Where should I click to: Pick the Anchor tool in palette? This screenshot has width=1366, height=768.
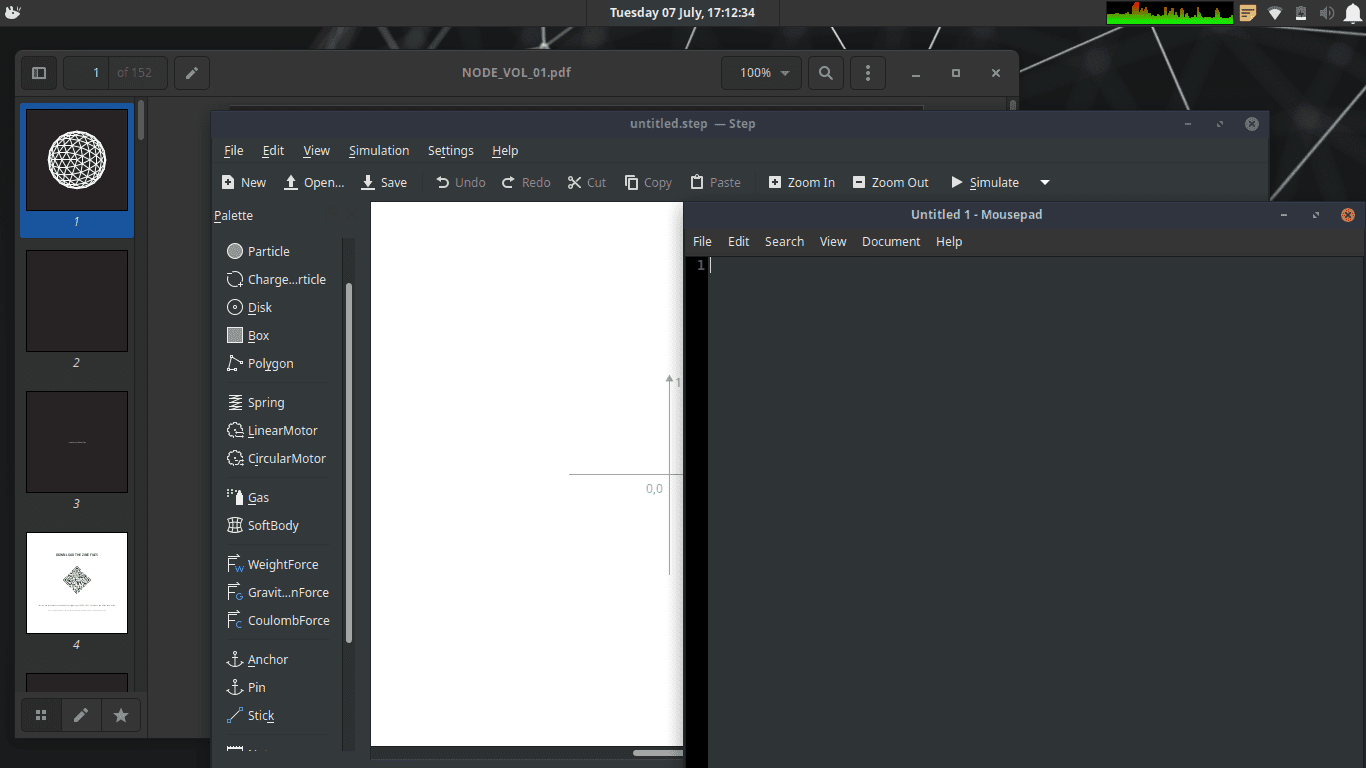pos(257,659)
